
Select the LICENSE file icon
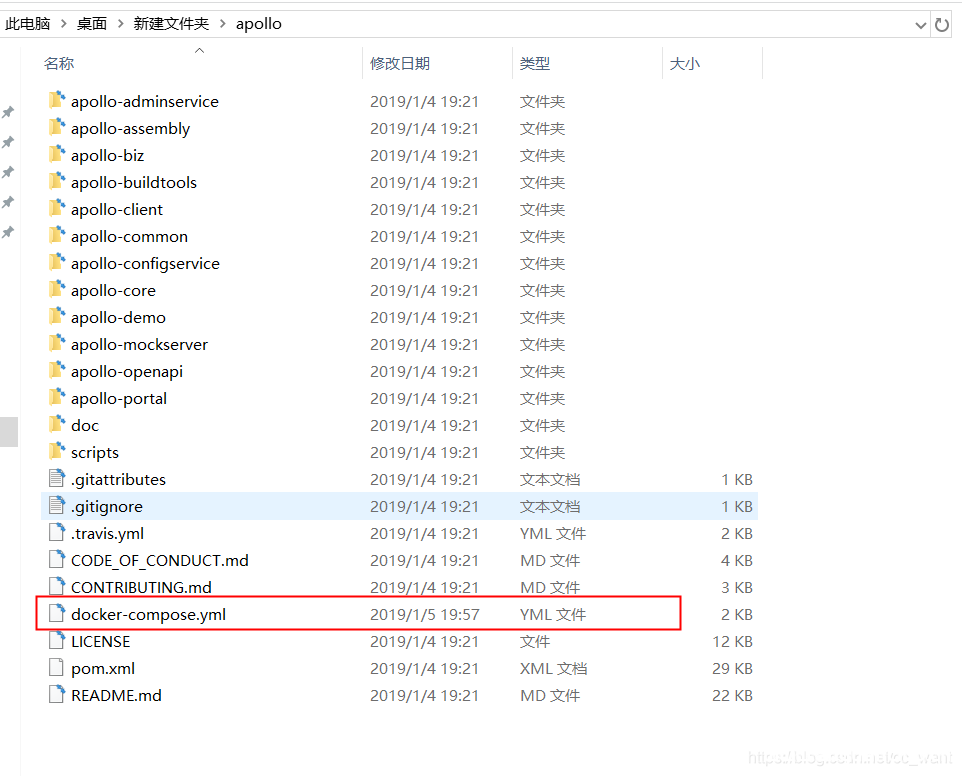(56, 640)
